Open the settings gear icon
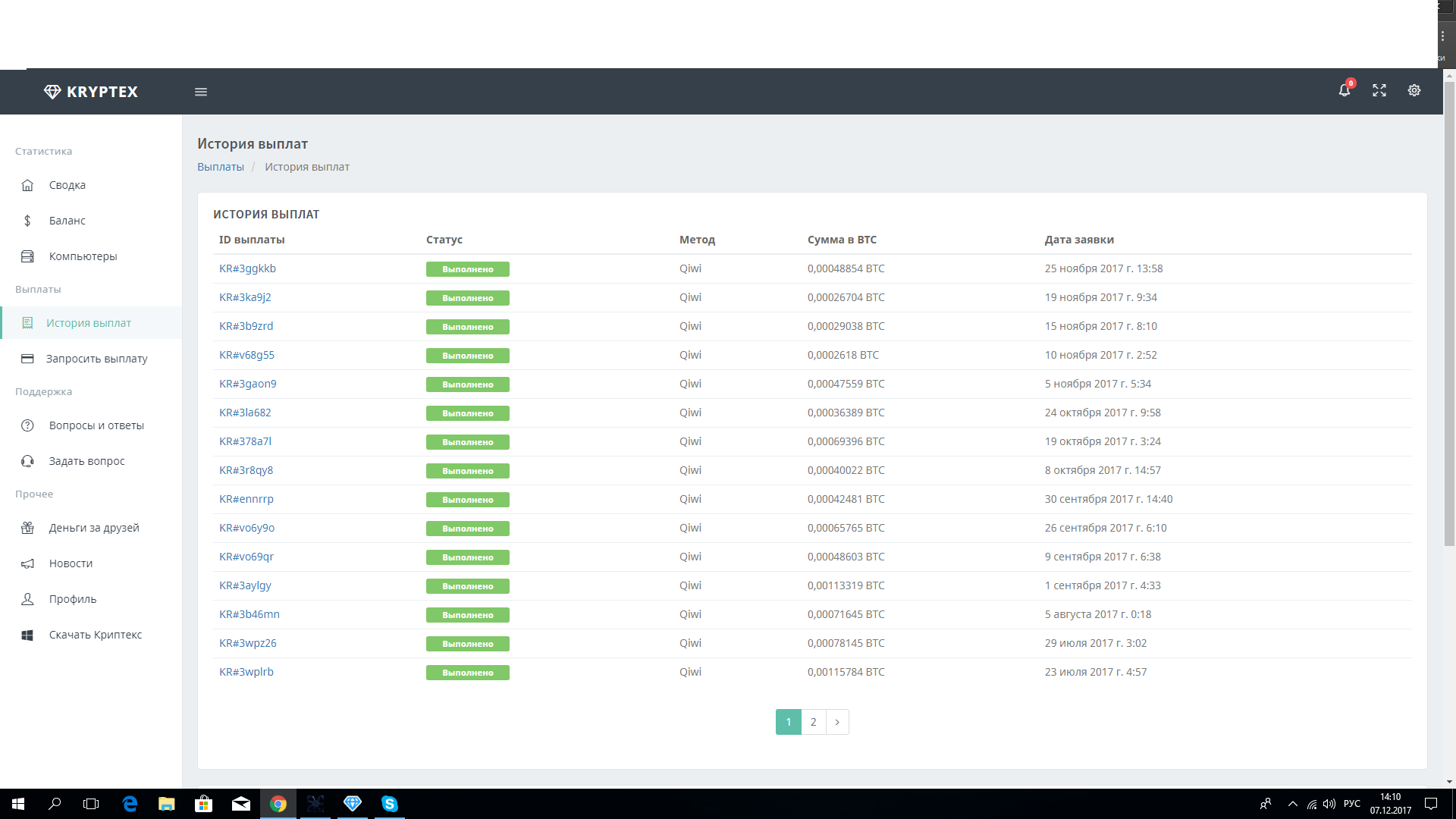This screenshot has width=1456, height=819. [1414, 91]
